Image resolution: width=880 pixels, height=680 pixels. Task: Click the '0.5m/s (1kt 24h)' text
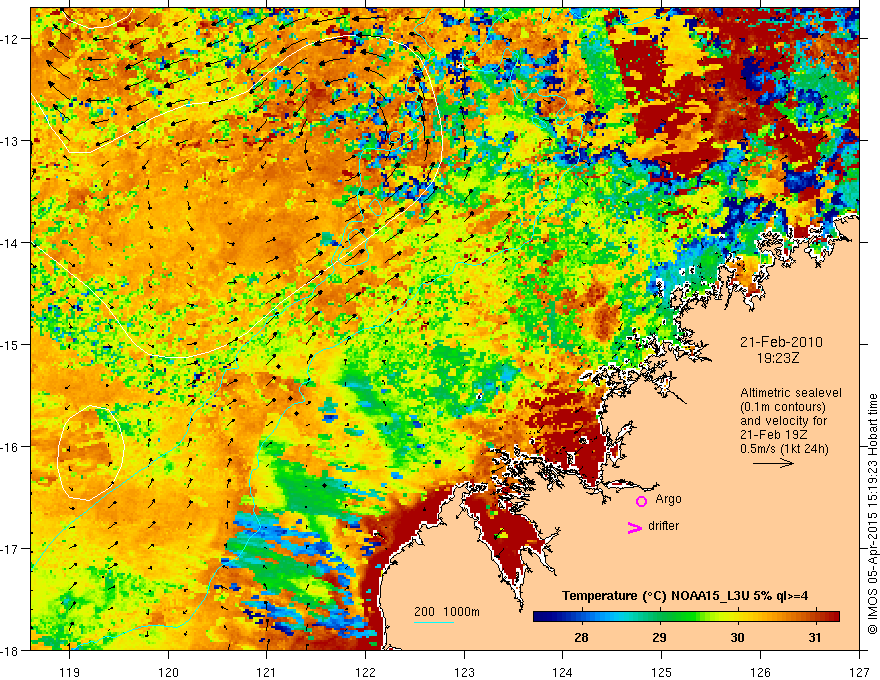(785, 449)
